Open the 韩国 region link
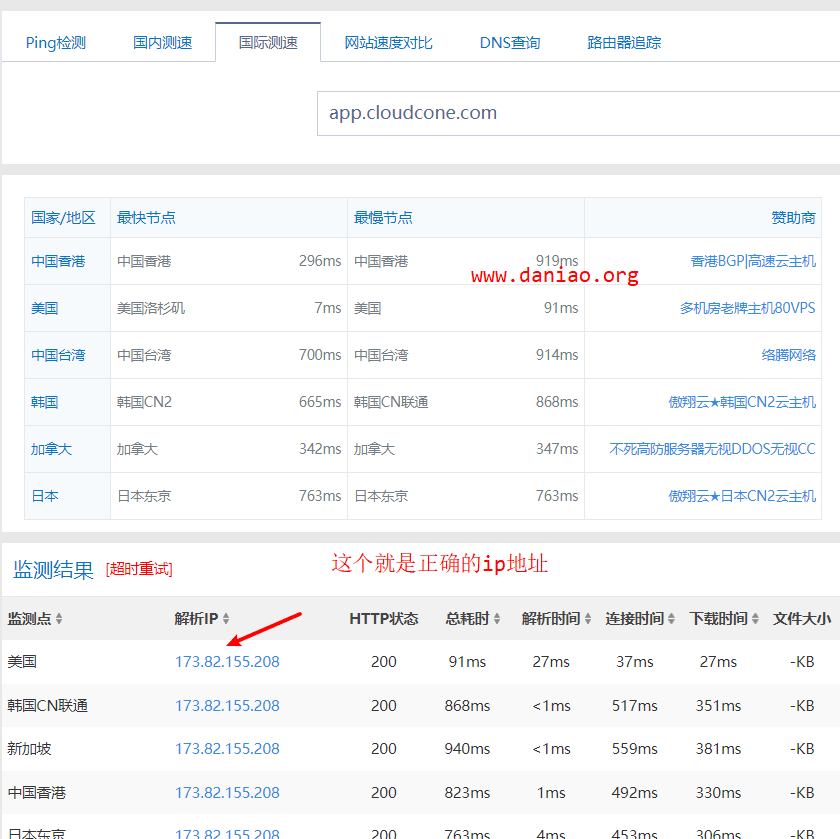840x839 pixels. click(44, 402)
